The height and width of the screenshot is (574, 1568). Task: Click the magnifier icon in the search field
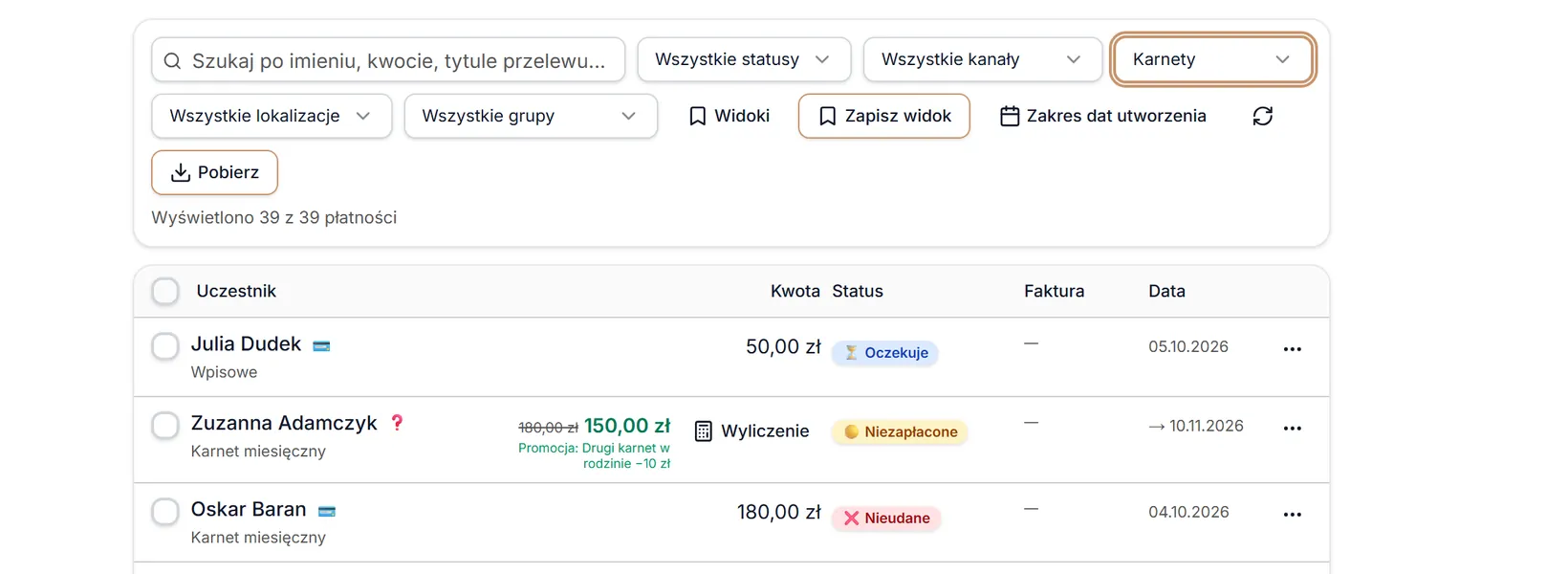pos(172,61)
